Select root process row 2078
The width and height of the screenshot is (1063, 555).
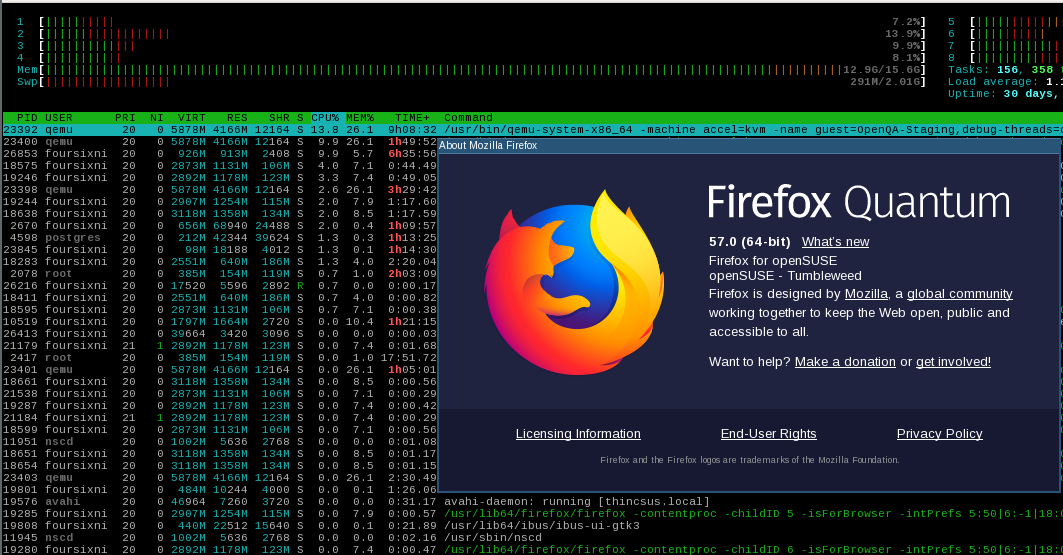tap(220, 274)
